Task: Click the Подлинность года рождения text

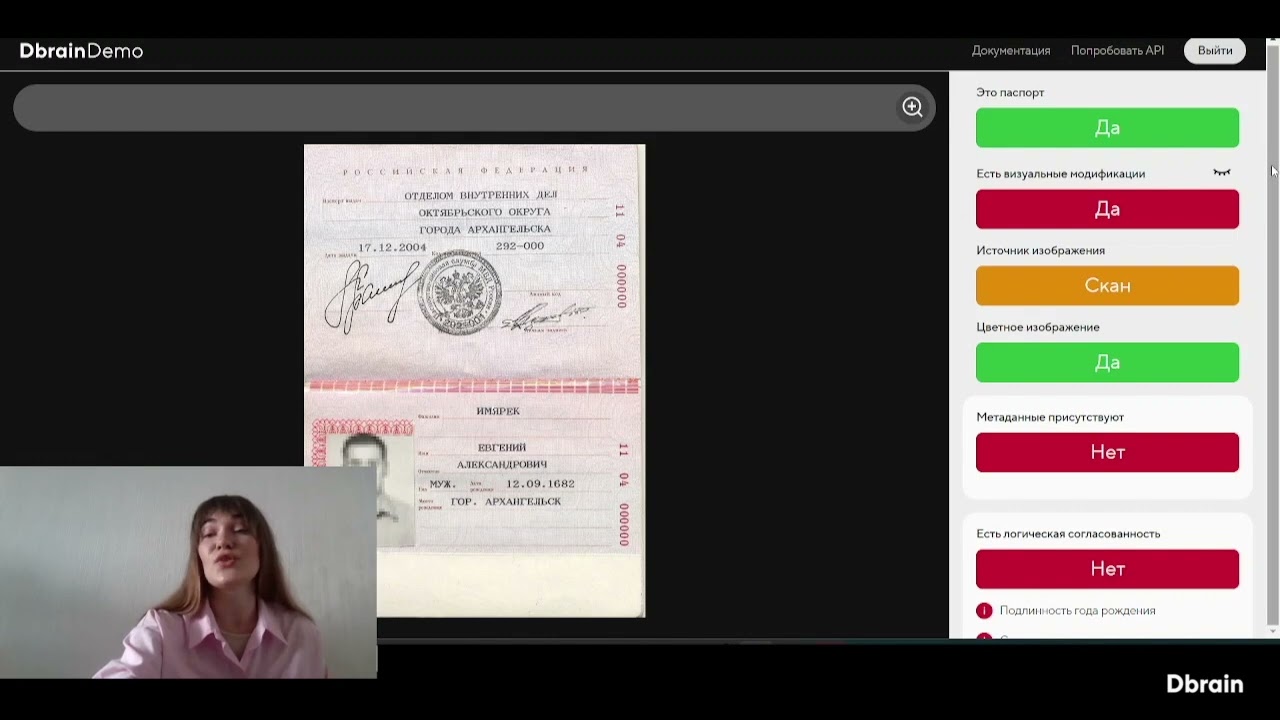Action: coord(1077,611)
